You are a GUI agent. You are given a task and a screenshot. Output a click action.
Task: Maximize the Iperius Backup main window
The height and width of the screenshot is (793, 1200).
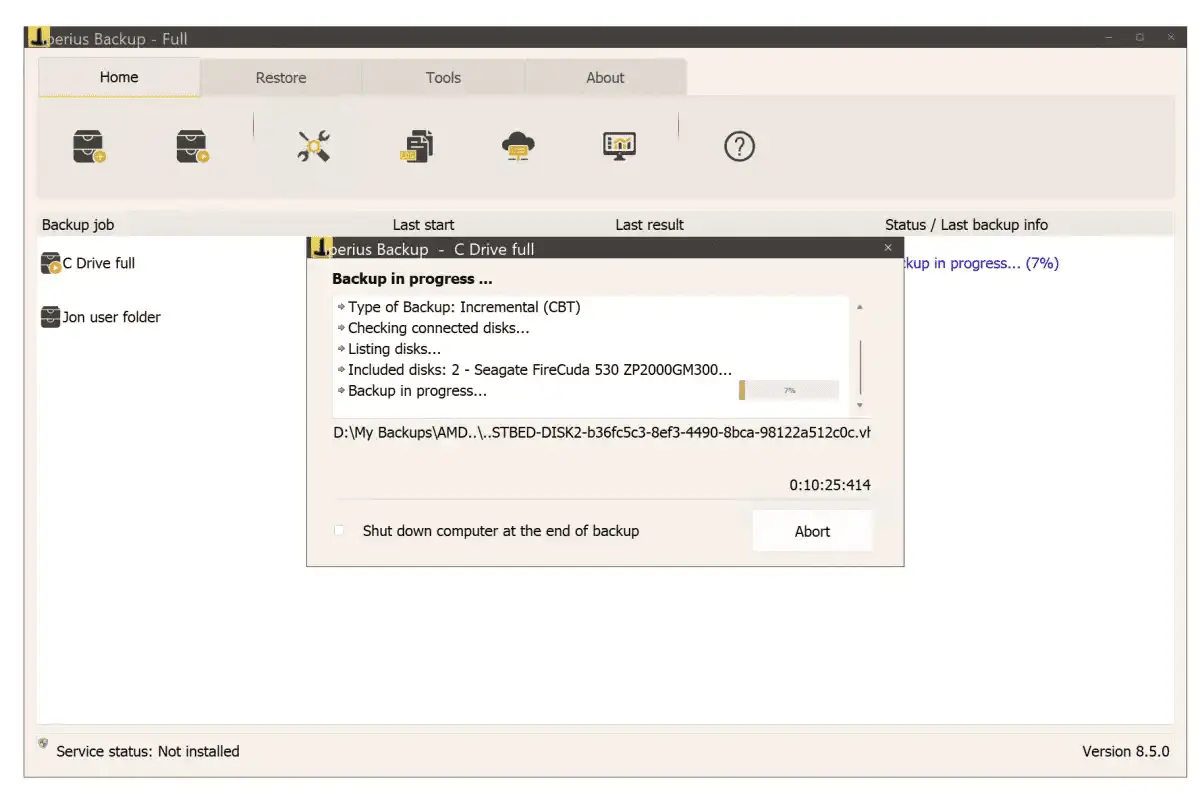1139,38
